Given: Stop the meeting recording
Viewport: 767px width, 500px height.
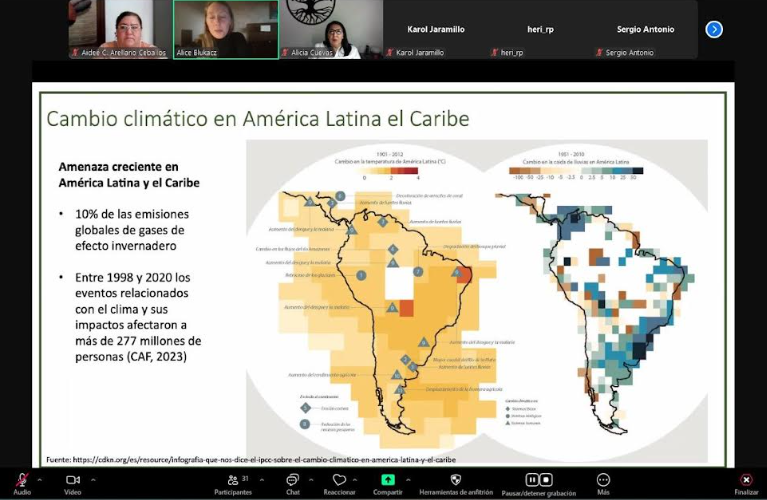Looking at the screenshot, I should [x=546, y=480].
